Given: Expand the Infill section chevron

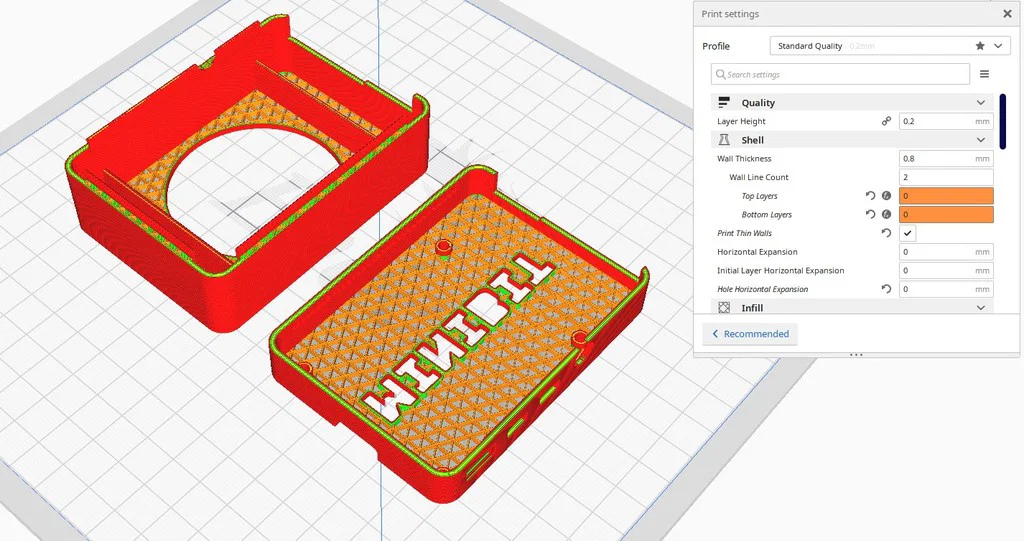Looking at the screenshot, I should (x=980, y=308).
